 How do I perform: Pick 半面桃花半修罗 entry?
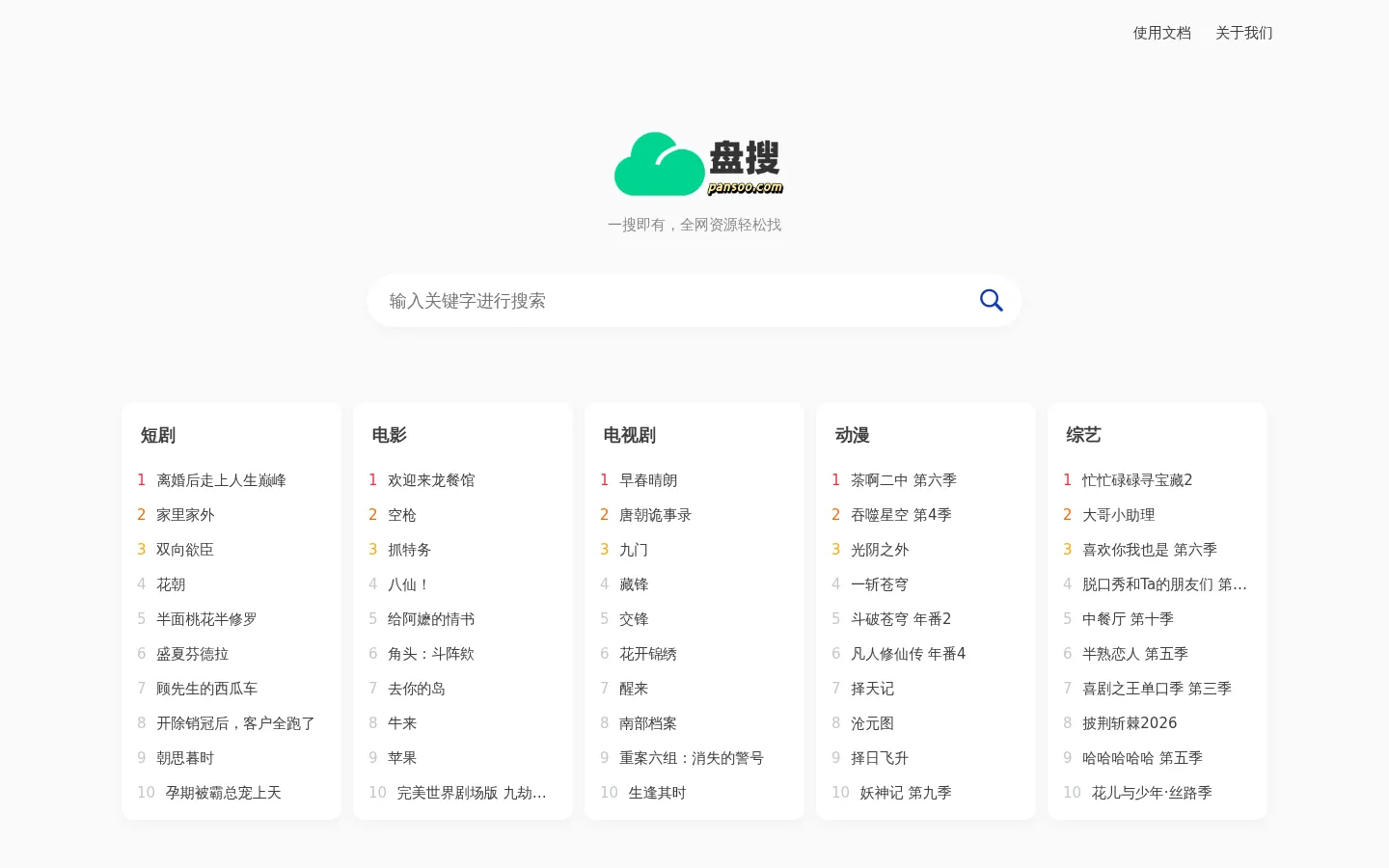pos(206,619)
